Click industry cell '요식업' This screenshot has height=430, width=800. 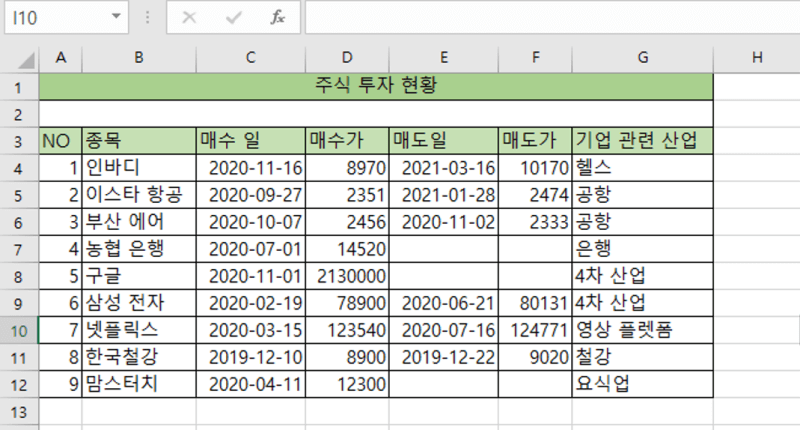pyautogui.click(x=643, y=384)
